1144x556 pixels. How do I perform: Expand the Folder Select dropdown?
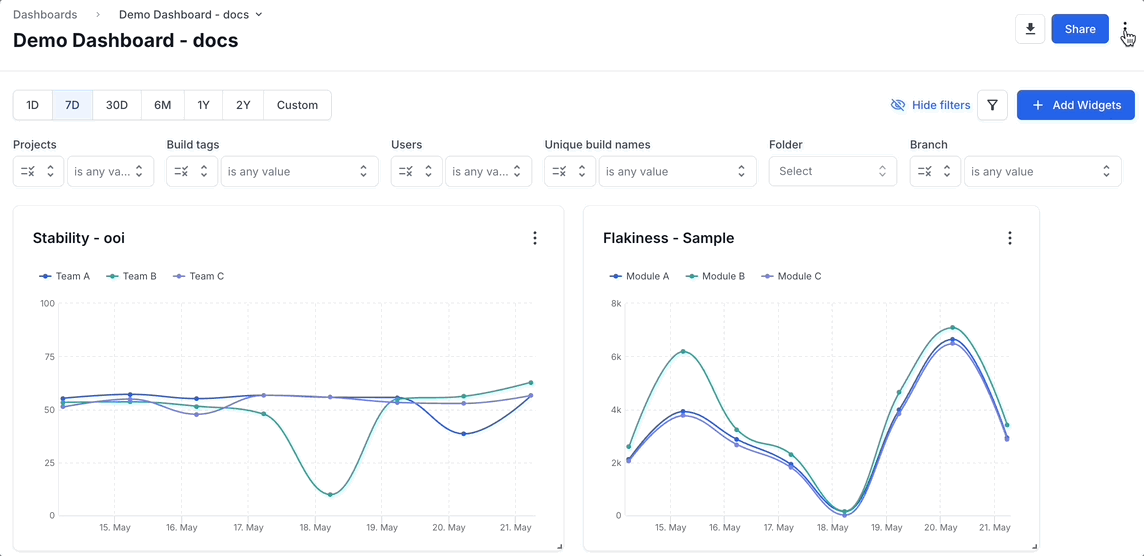[832, 171]
